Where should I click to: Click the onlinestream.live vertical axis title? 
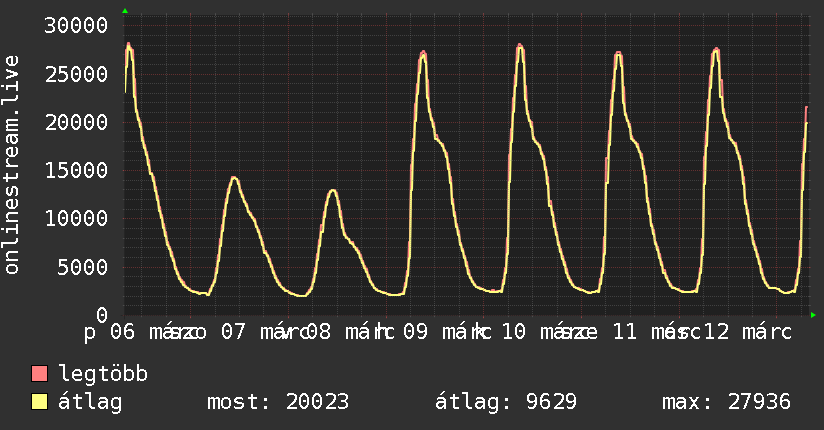[11, 165]
